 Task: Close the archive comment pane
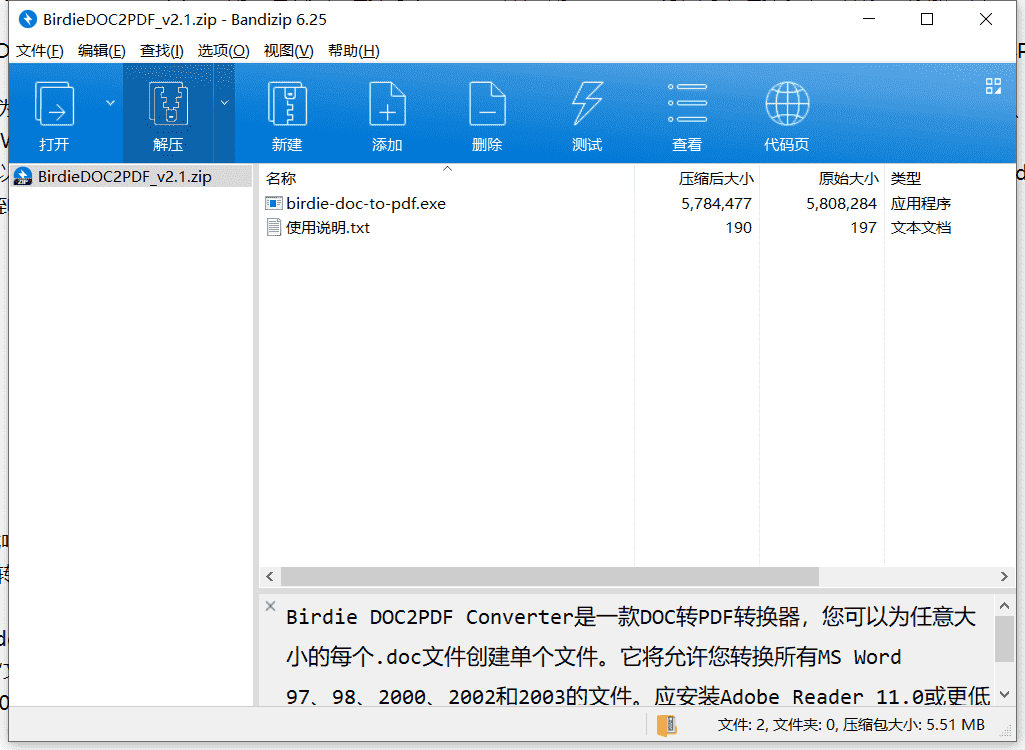(271, 606)
